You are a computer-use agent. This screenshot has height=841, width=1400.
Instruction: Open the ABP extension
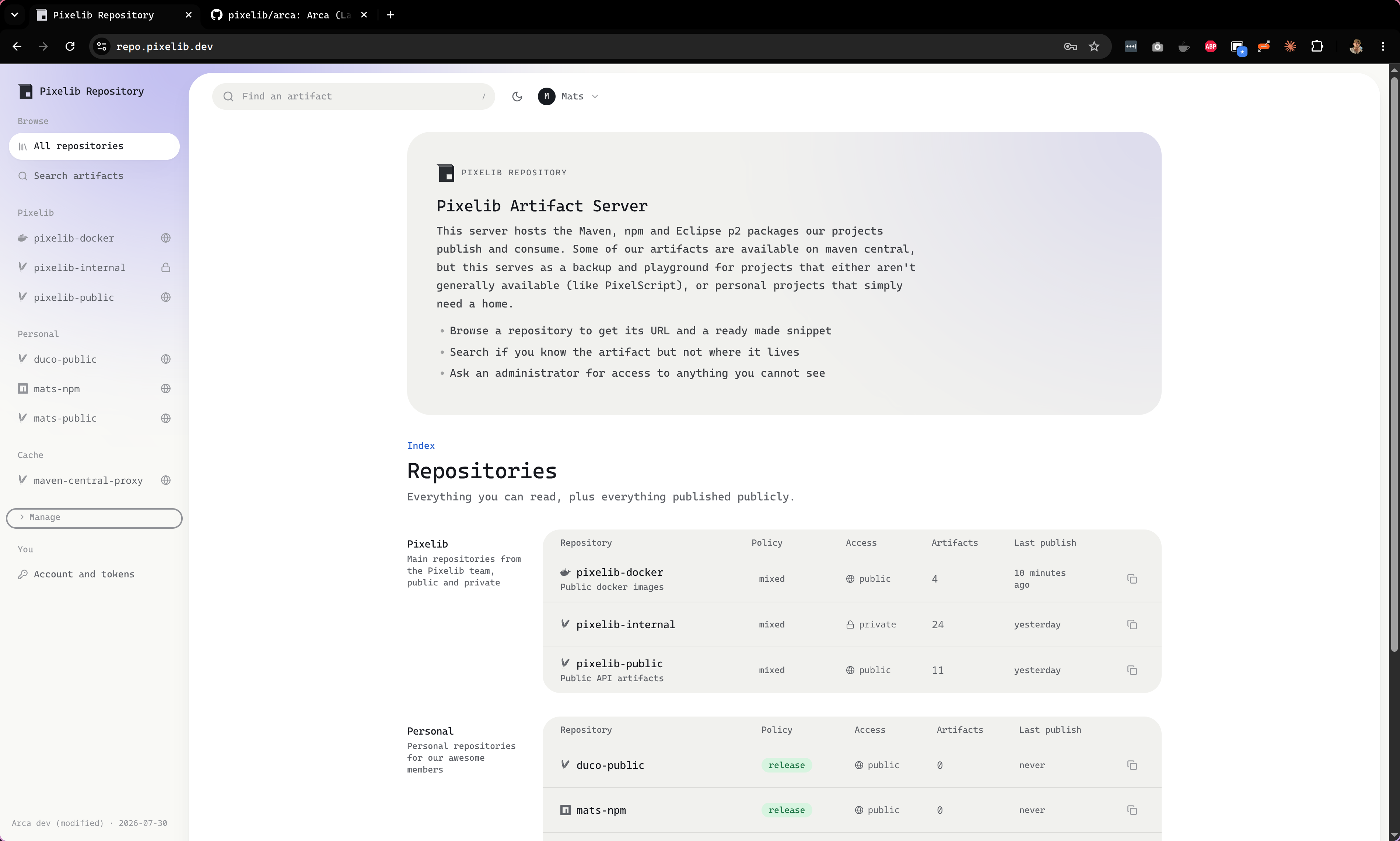(1210, 46)
